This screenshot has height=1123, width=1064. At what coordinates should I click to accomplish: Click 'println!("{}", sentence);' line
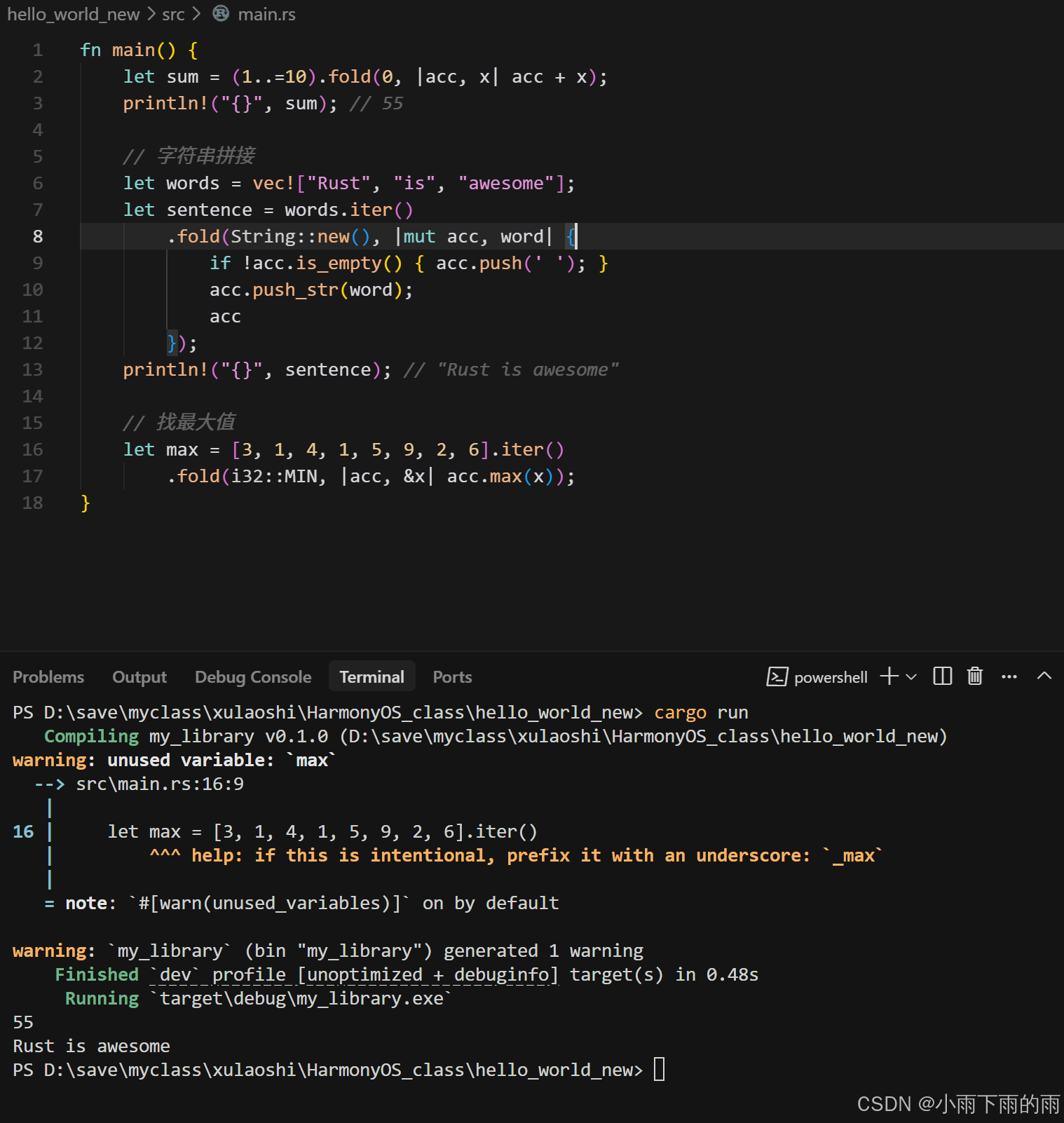pyautogui.click(x=257, y=369)
